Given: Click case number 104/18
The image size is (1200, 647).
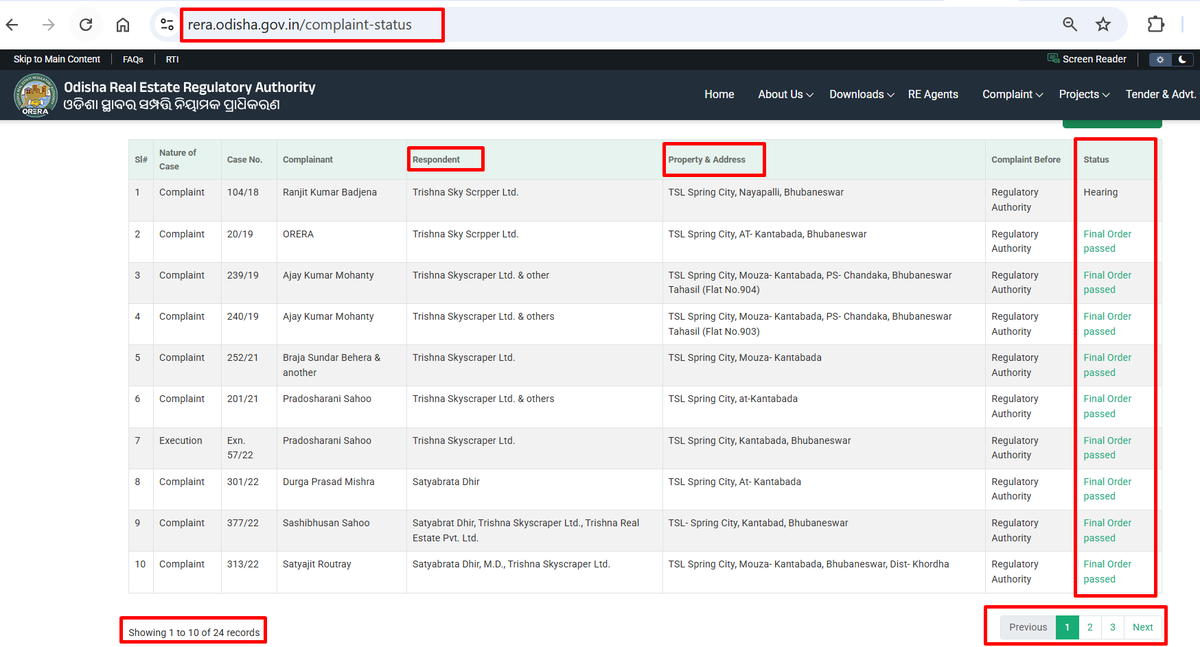Looking at the screenshot, I should click(243, 192).
